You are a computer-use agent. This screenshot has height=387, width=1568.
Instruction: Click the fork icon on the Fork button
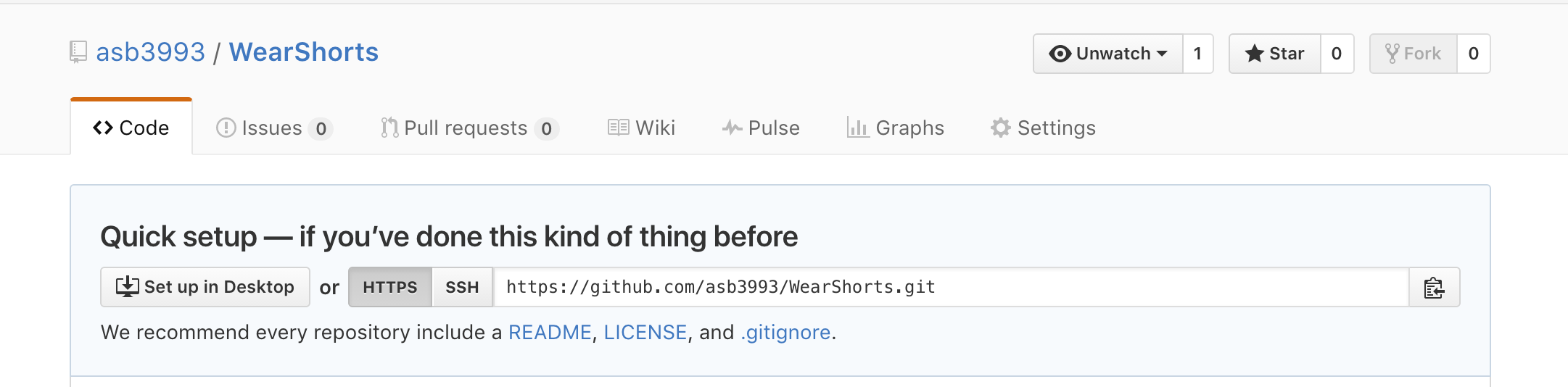(x=1392, y=54)
